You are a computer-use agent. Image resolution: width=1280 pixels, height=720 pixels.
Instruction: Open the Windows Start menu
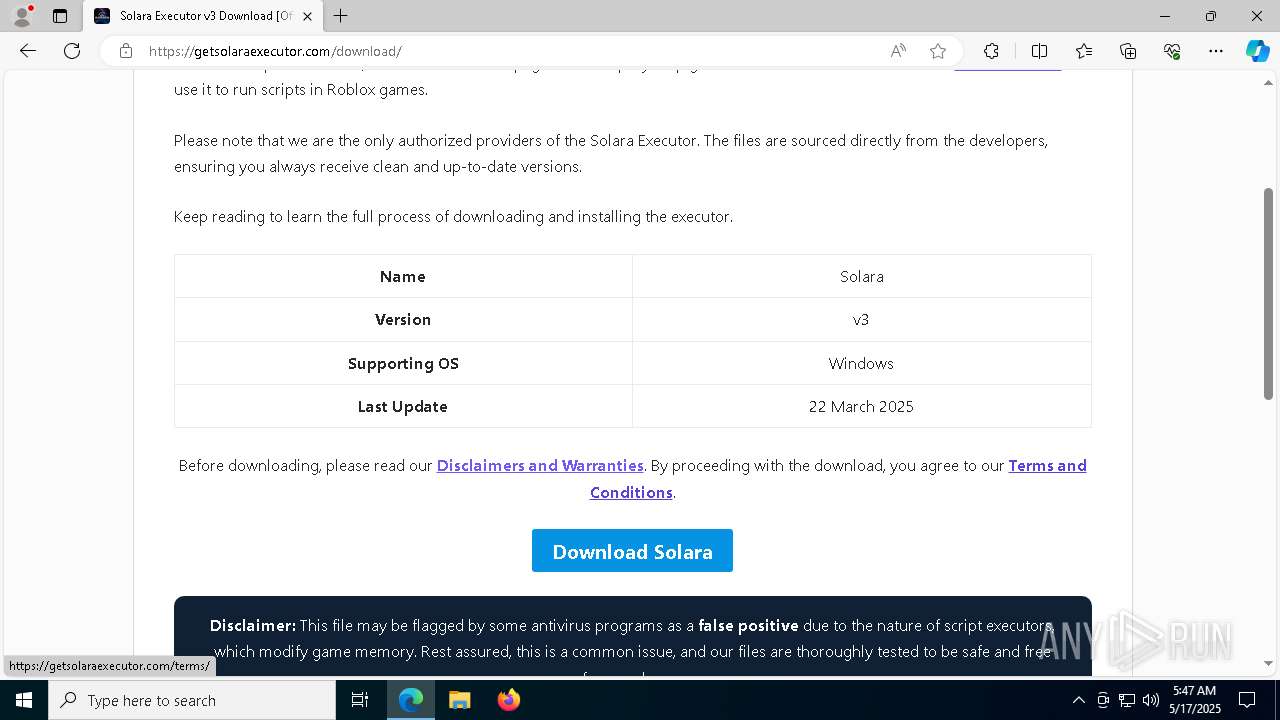click(x=24, y=700)
